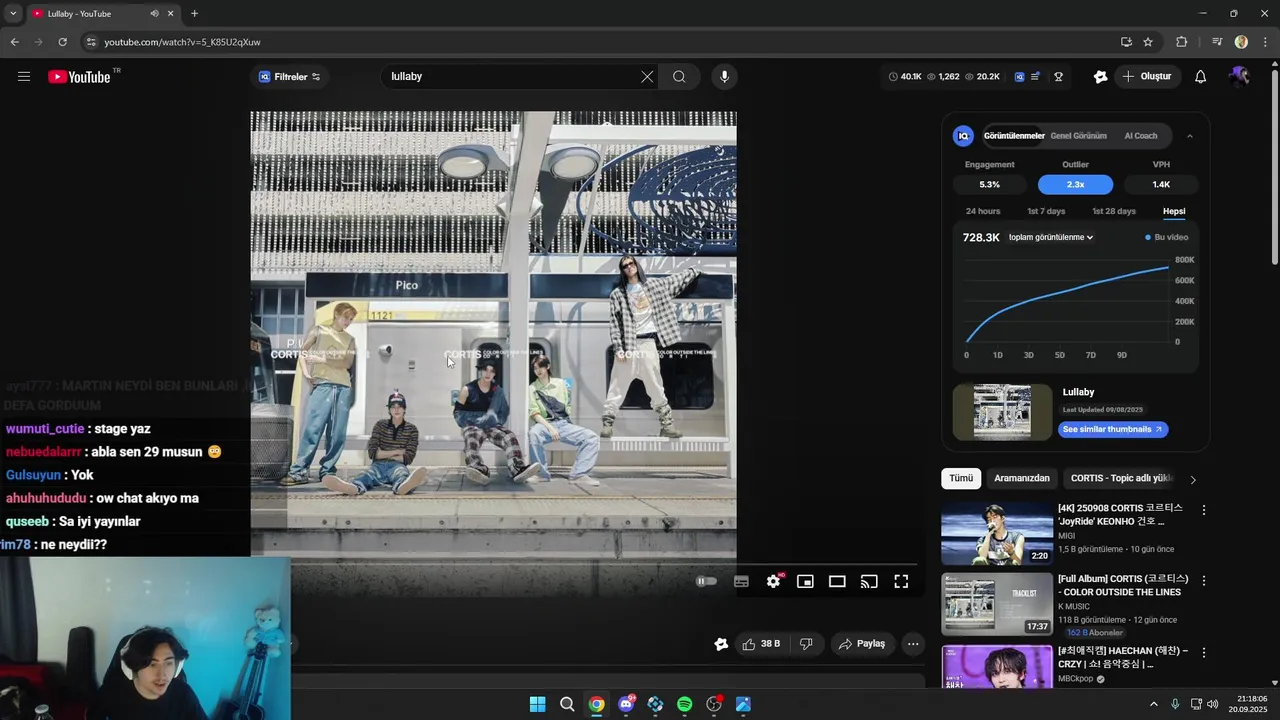Start voice search with the microphone
This screenshot has width=1280, height=720.
[725, 77]
